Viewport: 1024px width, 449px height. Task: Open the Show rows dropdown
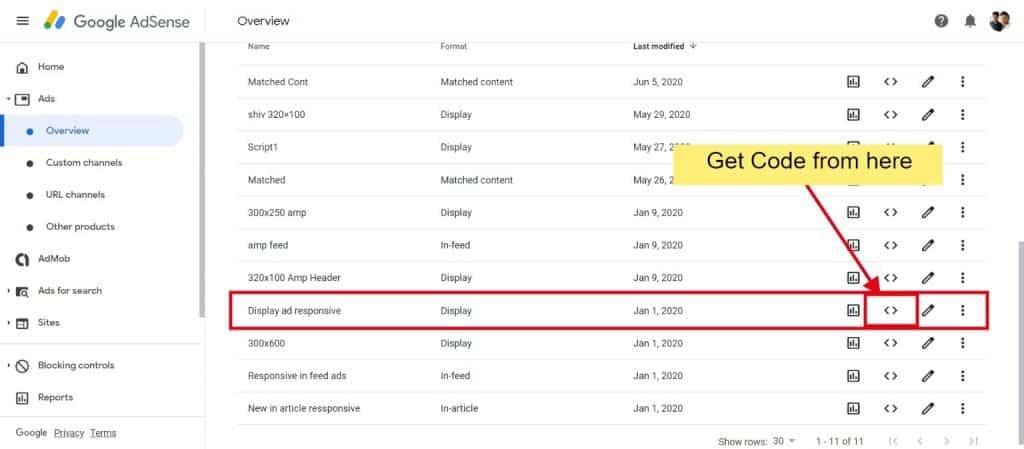pyautogui.click(x=785, y=441)
